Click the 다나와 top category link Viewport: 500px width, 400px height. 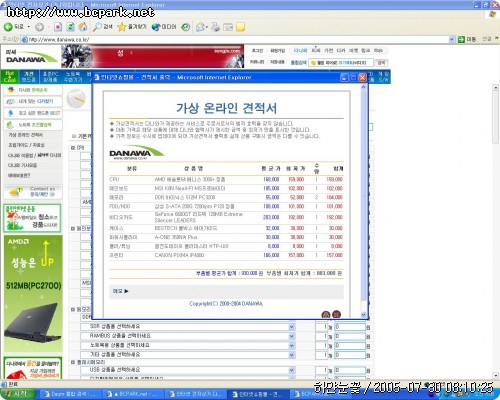pos(300,51)
